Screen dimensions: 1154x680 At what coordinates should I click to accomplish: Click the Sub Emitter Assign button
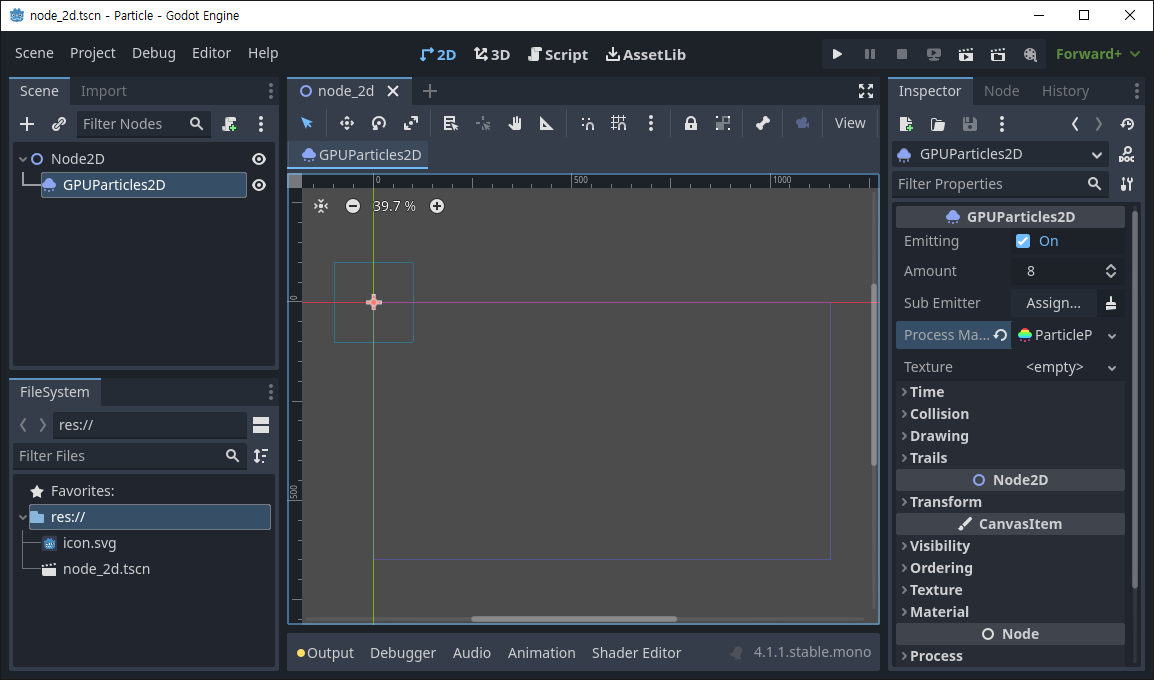pos(1053,303)
